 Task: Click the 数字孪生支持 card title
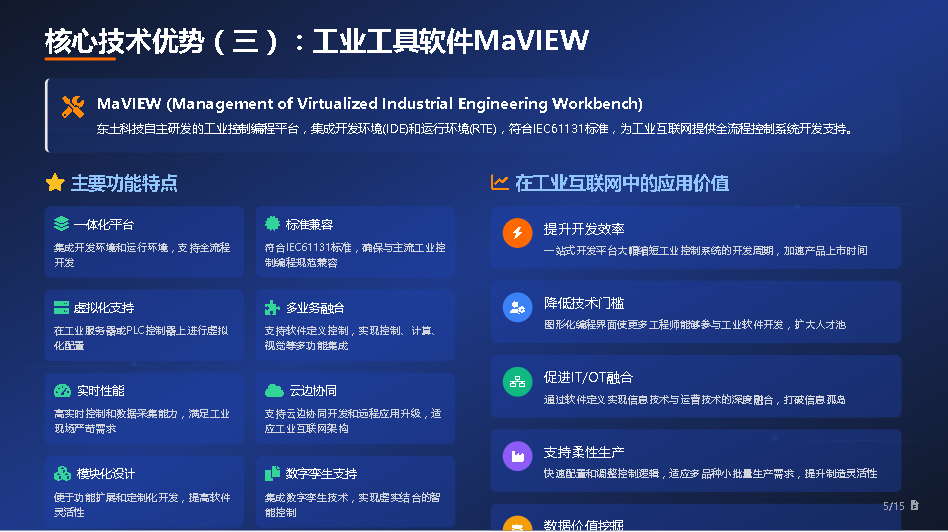tap(321, 473)
